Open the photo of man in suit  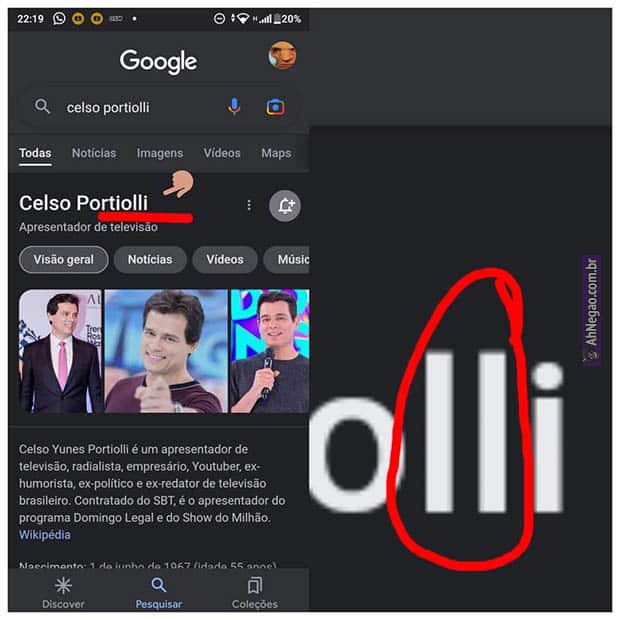click(60, 351)
